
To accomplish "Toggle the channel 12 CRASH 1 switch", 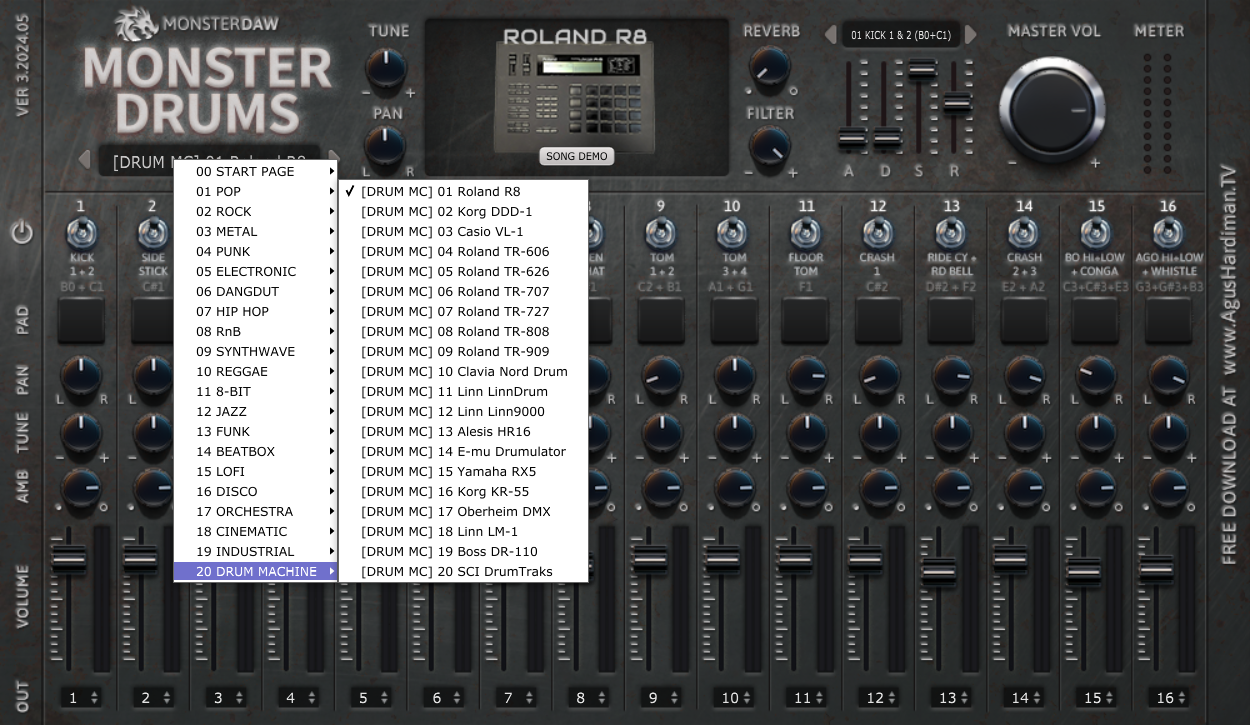I will pyautogui.click(x=878, y=234).
